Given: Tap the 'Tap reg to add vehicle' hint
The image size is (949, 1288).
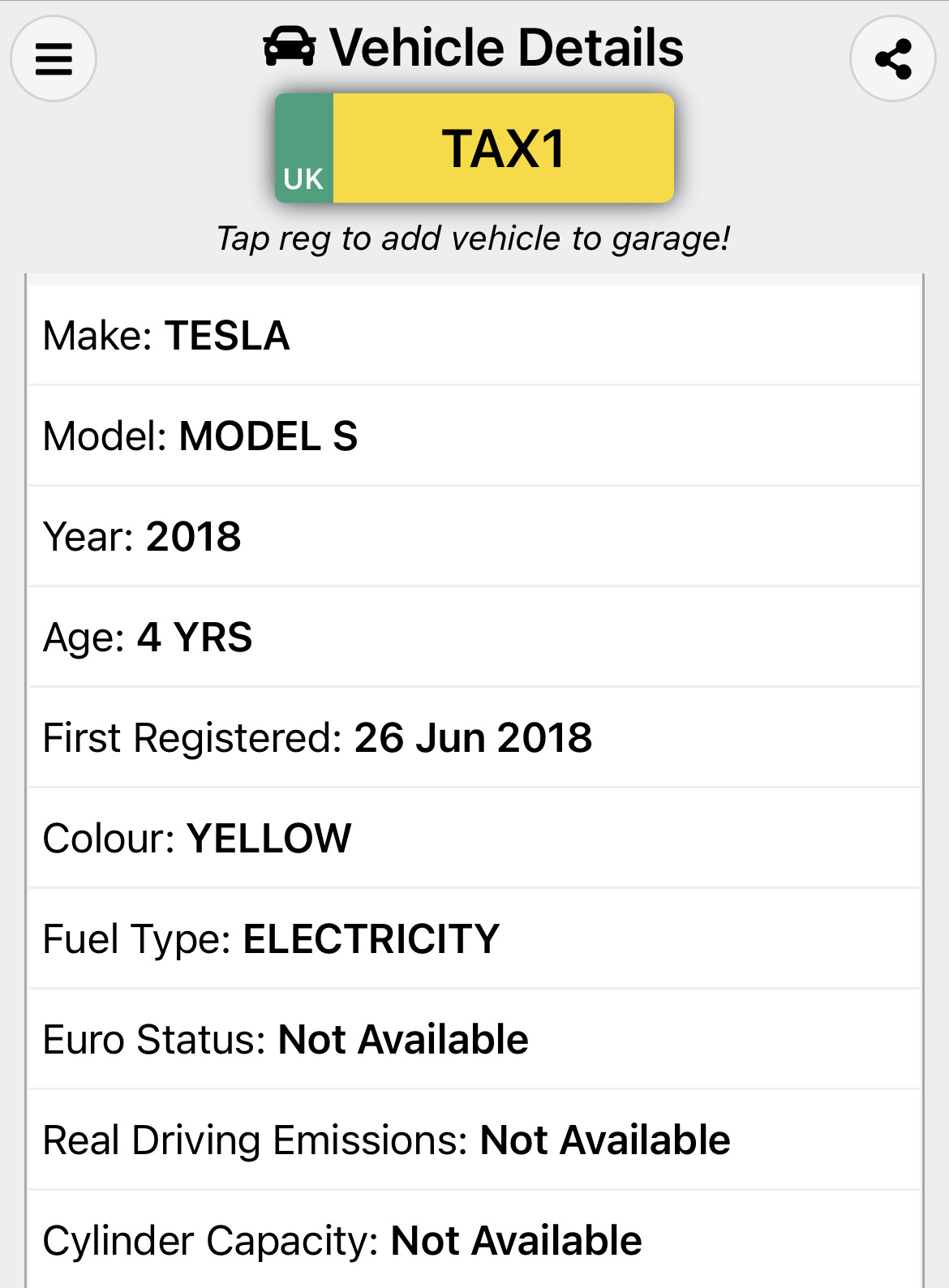Looking at the screenshot, I should [x=474, y=238].
